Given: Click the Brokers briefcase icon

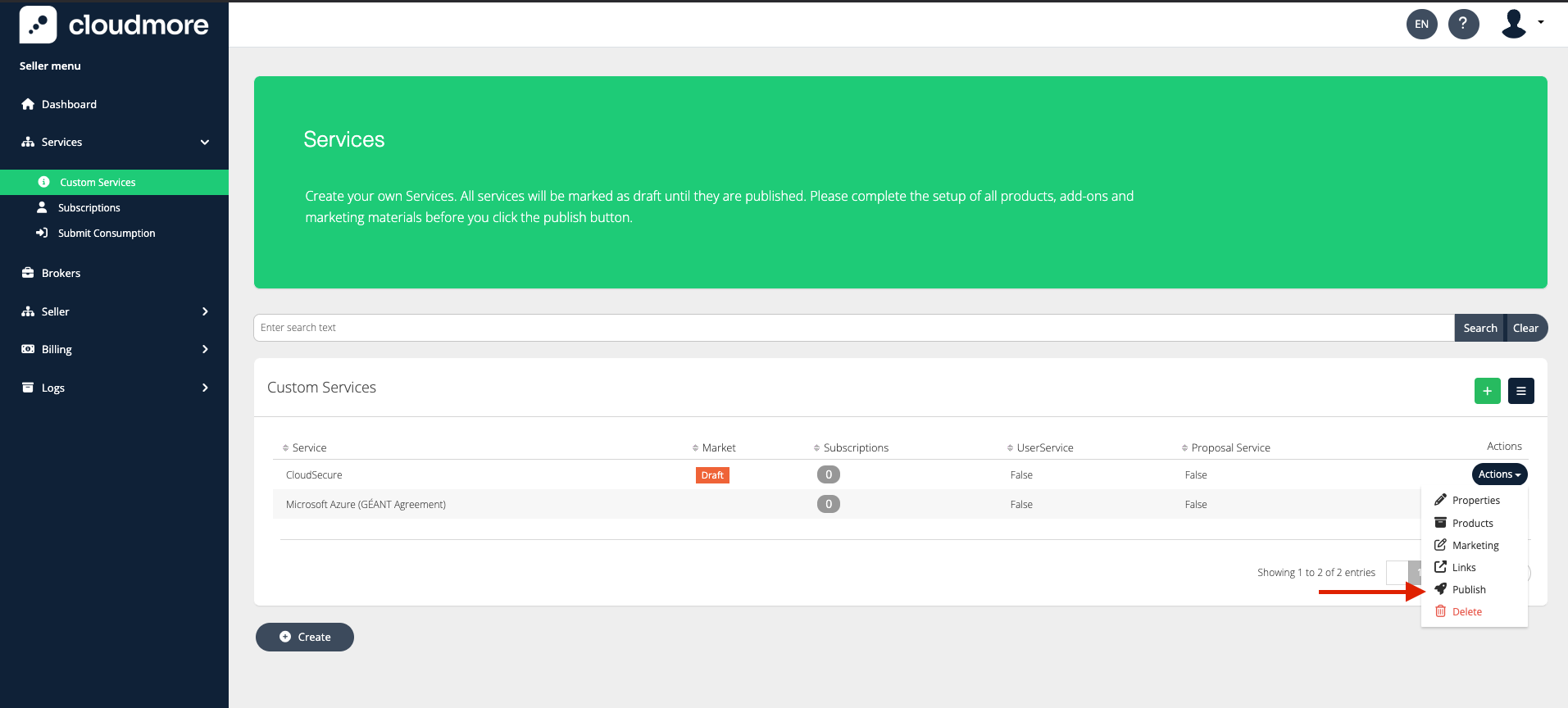Looking at the screenshot, I should pyautogui.click(x=28, y=273).
